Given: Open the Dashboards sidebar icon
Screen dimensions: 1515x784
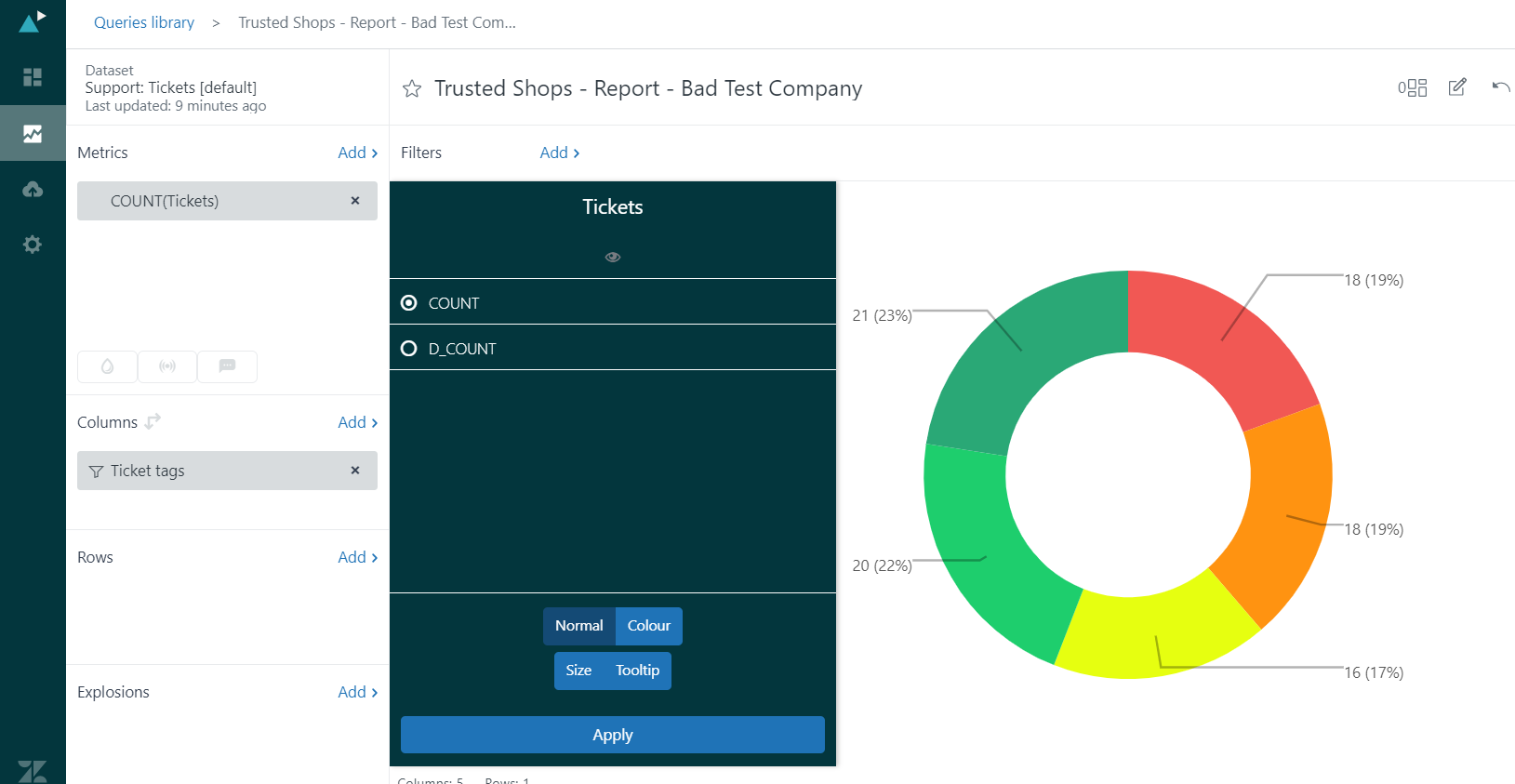Looking at the screenshot, I should 33,77.
